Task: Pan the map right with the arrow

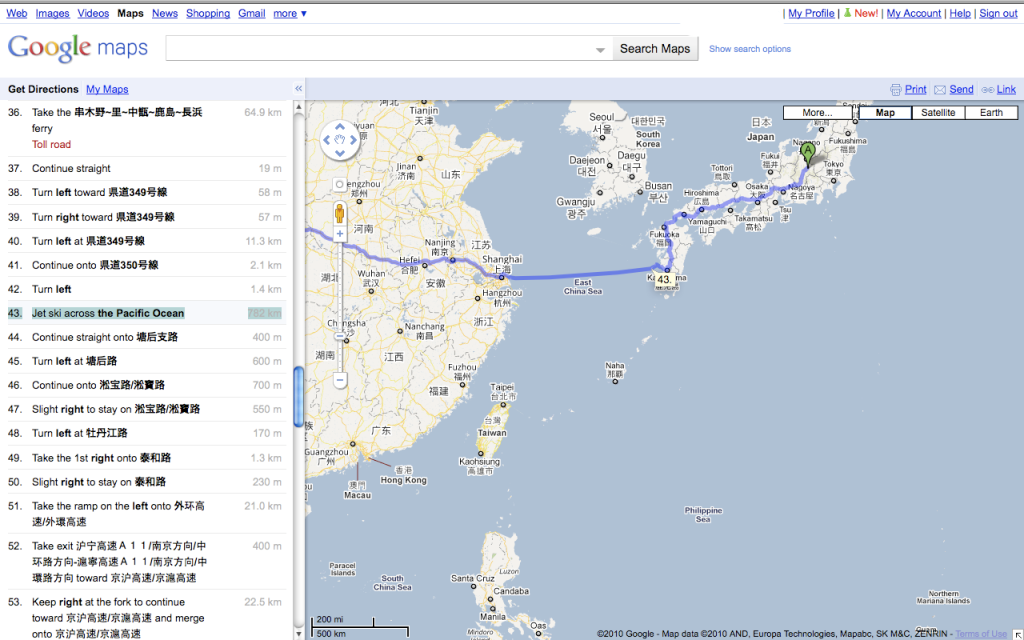Action: [x=353, y=140]
